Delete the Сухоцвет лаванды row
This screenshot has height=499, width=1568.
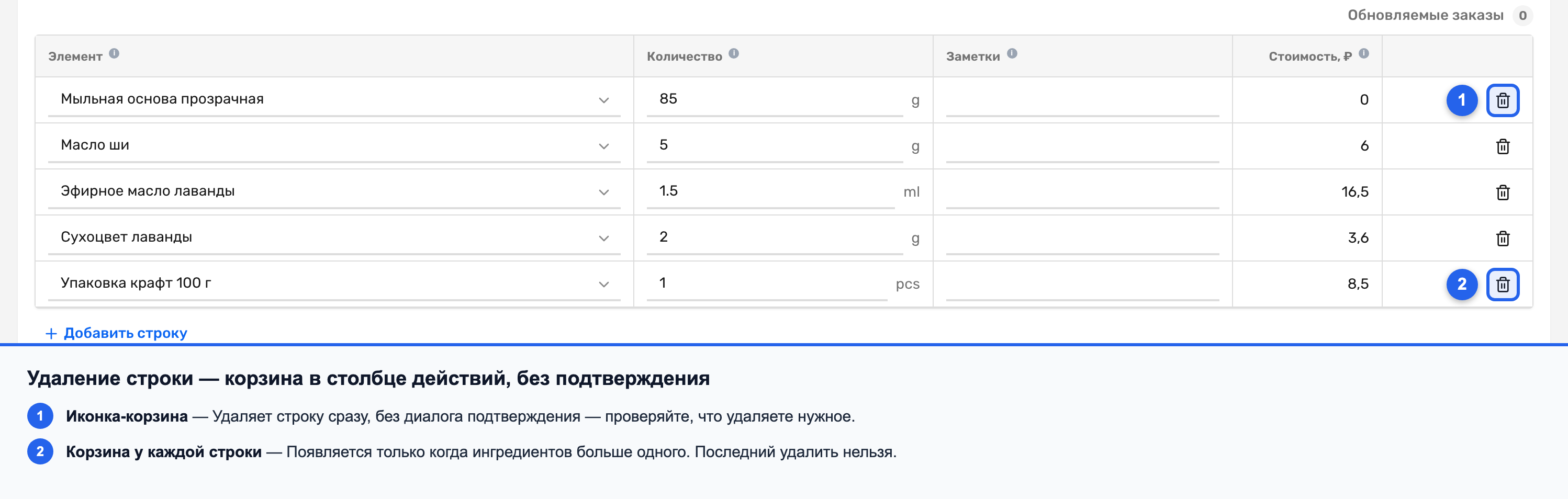1502,238
